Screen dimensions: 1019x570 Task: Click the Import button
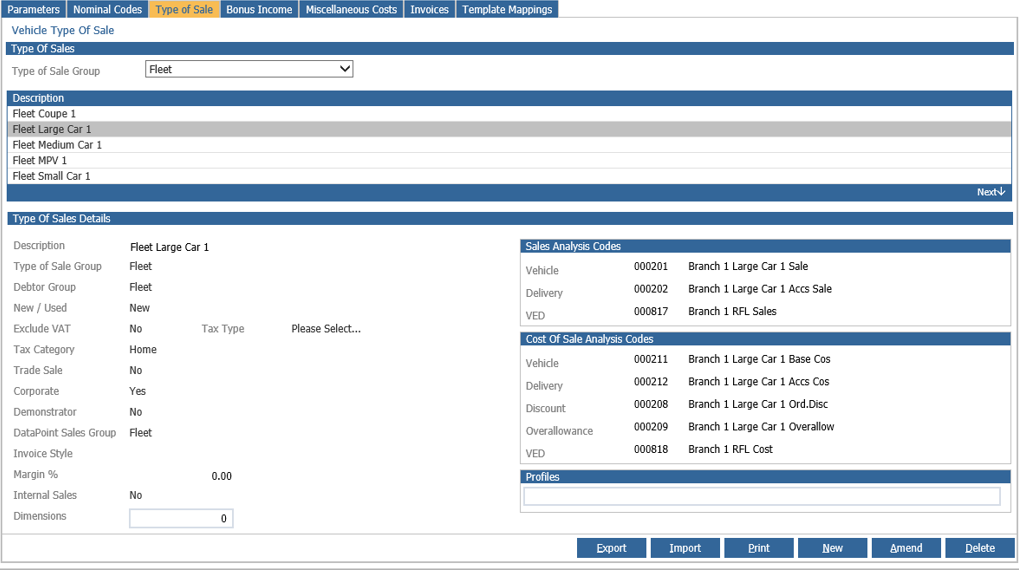[685, 548]
